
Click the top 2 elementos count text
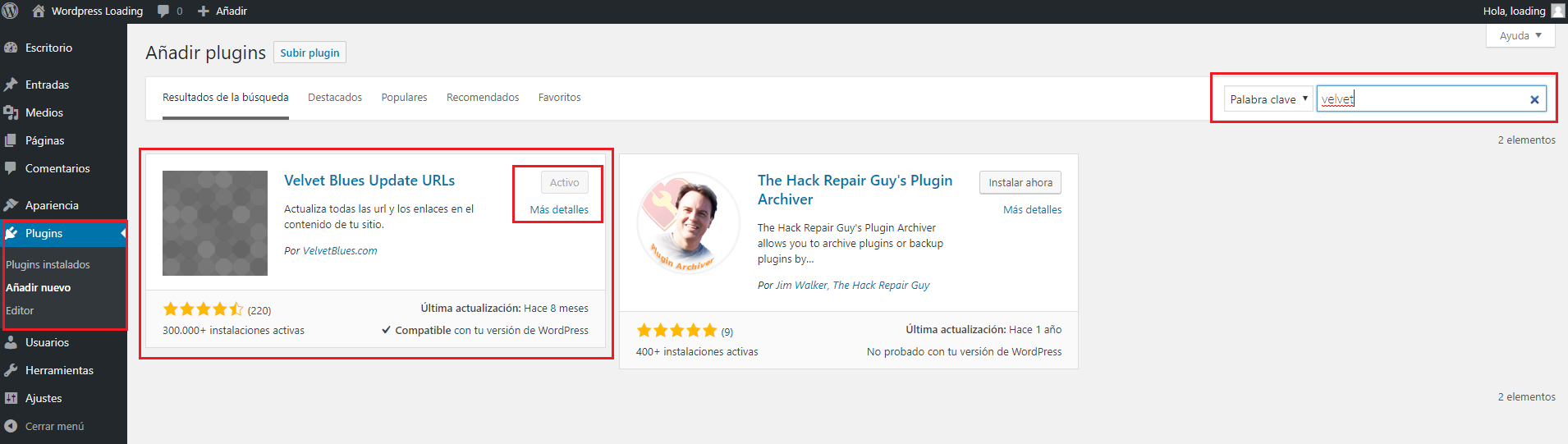coord(1526,140)
